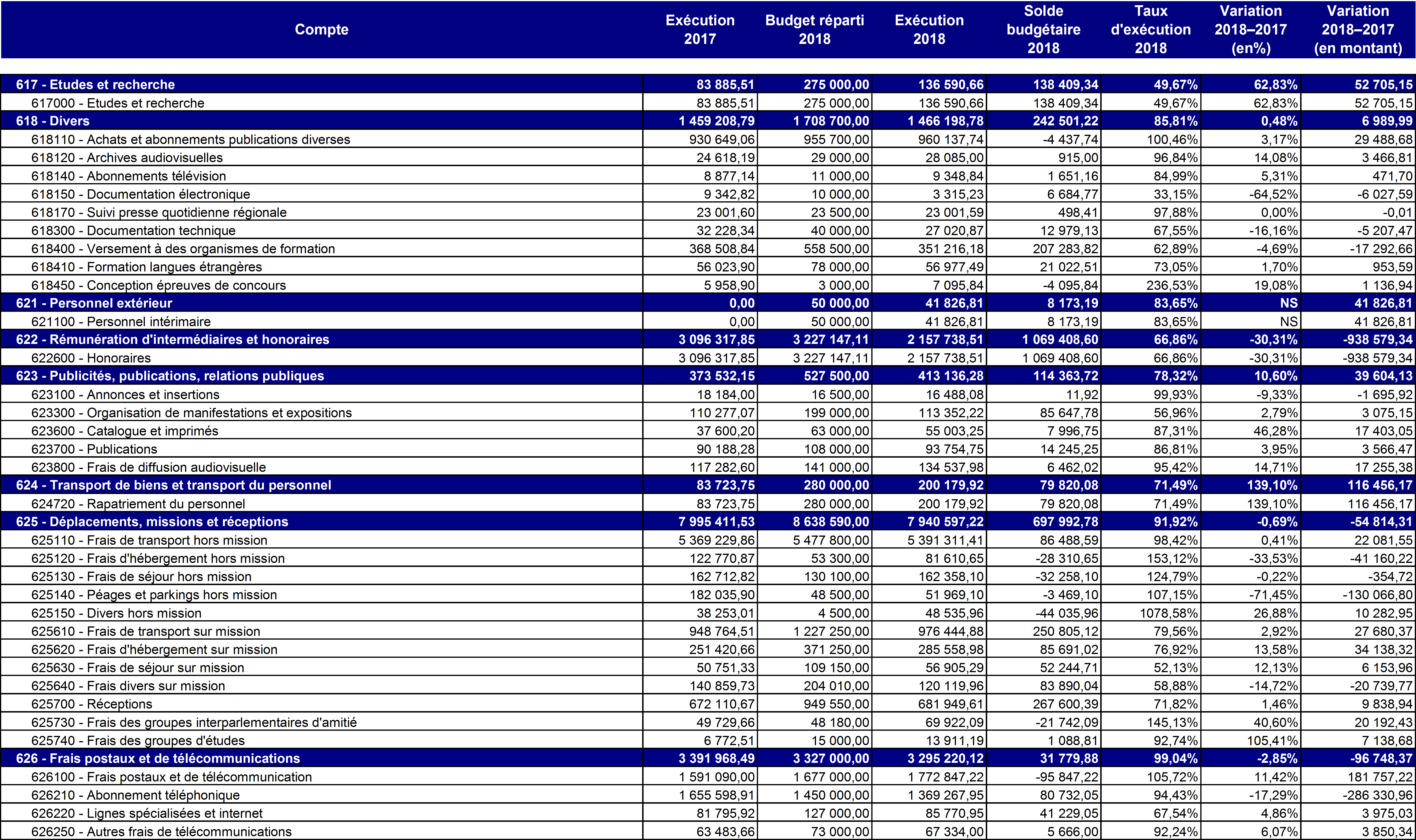
Task: Click the Exécution 2017 column header
Action: tap(700, 30)
